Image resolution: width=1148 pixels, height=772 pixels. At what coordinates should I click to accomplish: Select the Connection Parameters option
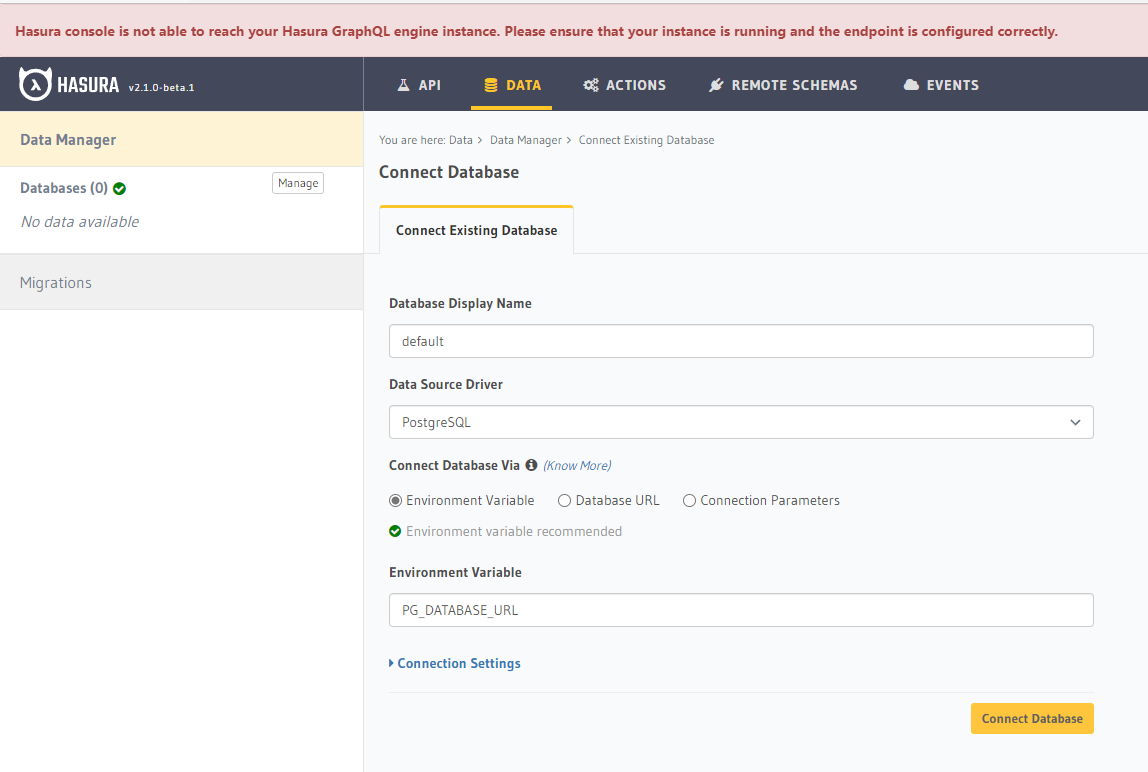coord(689,500)
